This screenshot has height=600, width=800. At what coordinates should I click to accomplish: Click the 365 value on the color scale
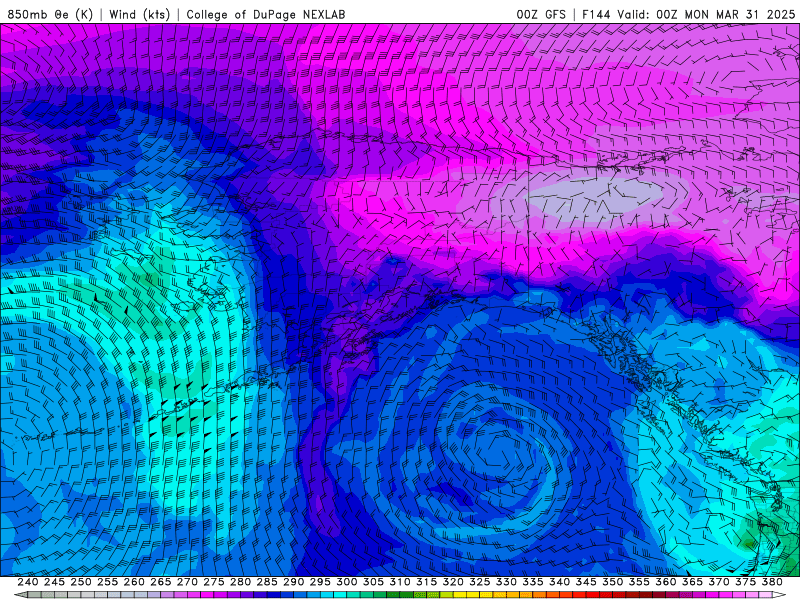692,582
